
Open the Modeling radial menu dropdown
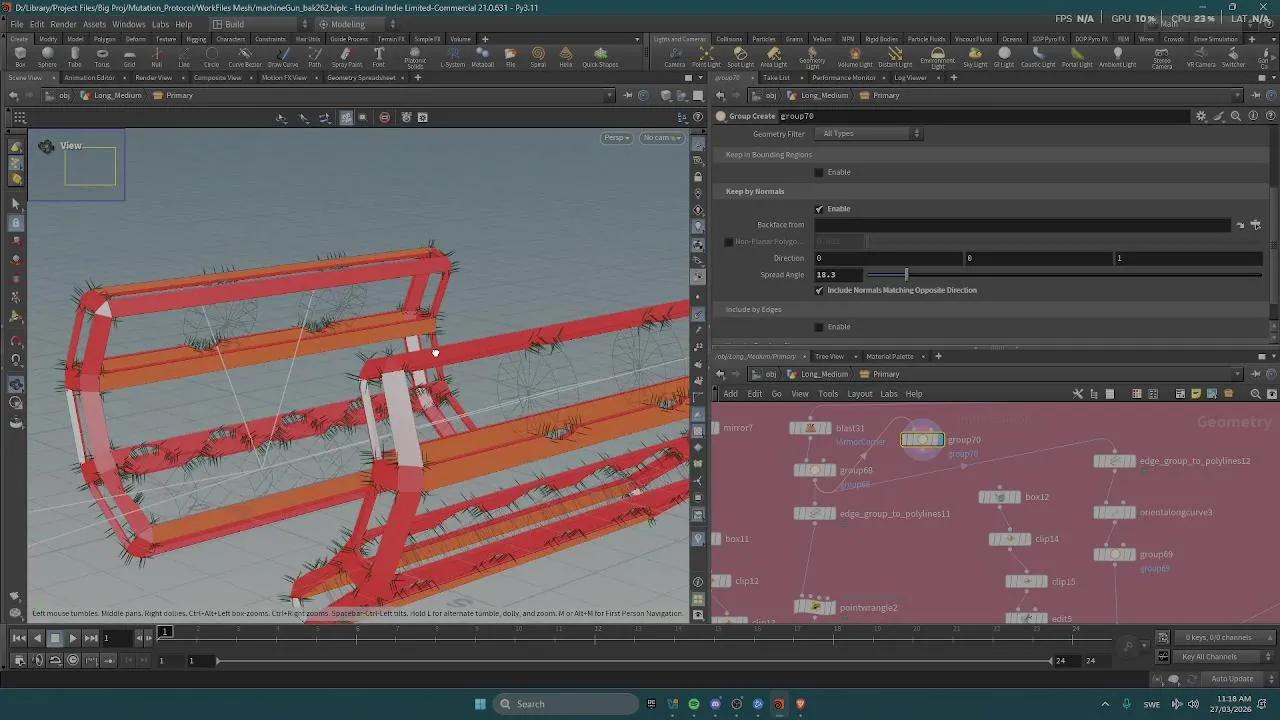[356, 24]
